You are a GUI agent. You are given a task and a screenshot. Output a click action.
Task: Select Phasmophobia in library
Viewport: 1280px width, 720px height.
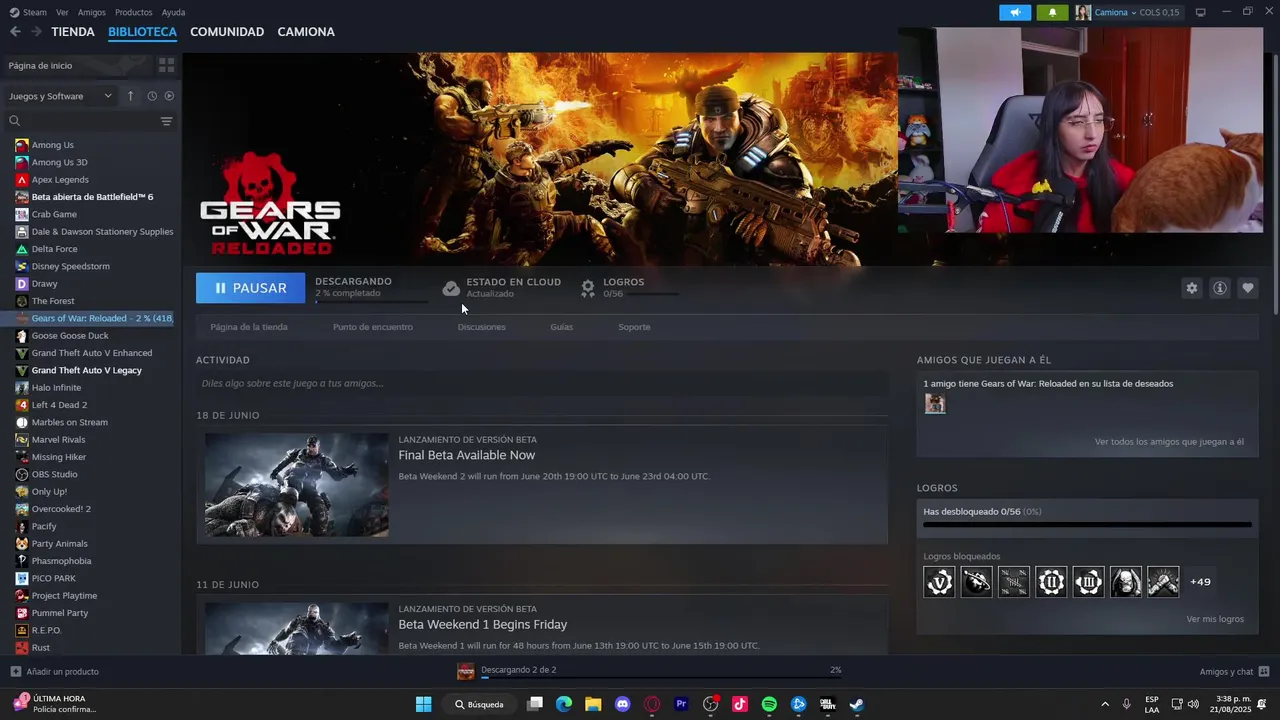pos(61,561)
